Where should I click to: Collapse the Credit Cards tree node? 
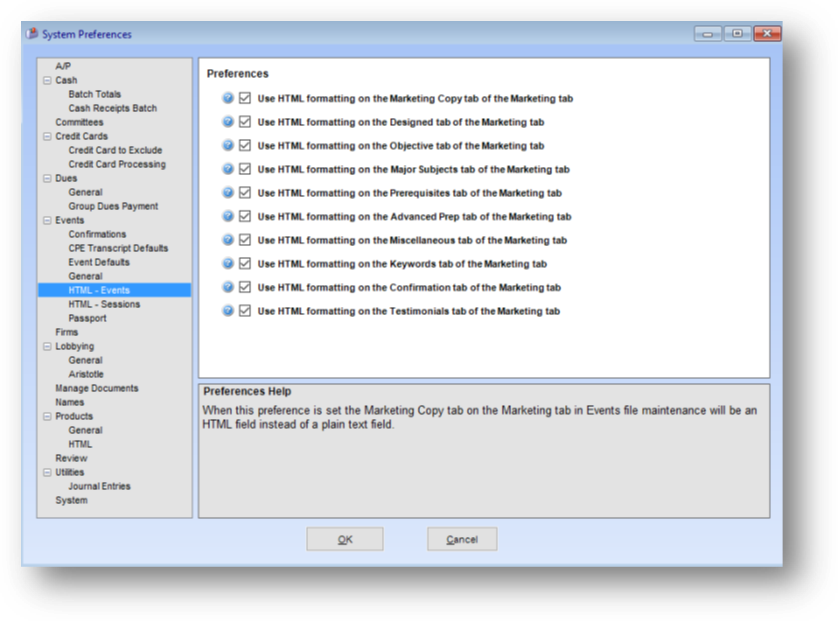(47, 136)
